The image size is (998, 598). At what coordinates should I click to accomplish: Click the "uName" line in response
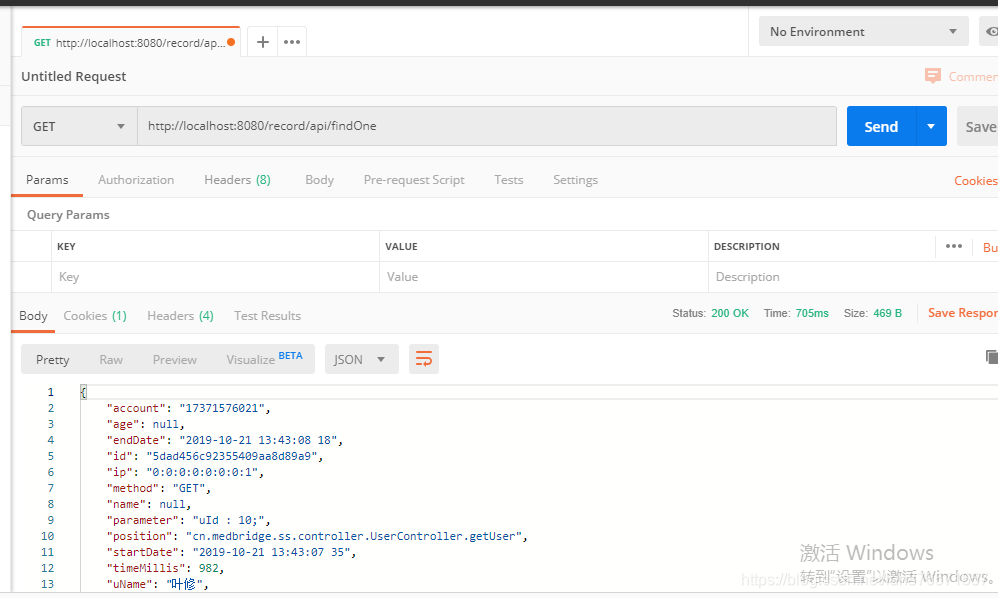[157, 584]
